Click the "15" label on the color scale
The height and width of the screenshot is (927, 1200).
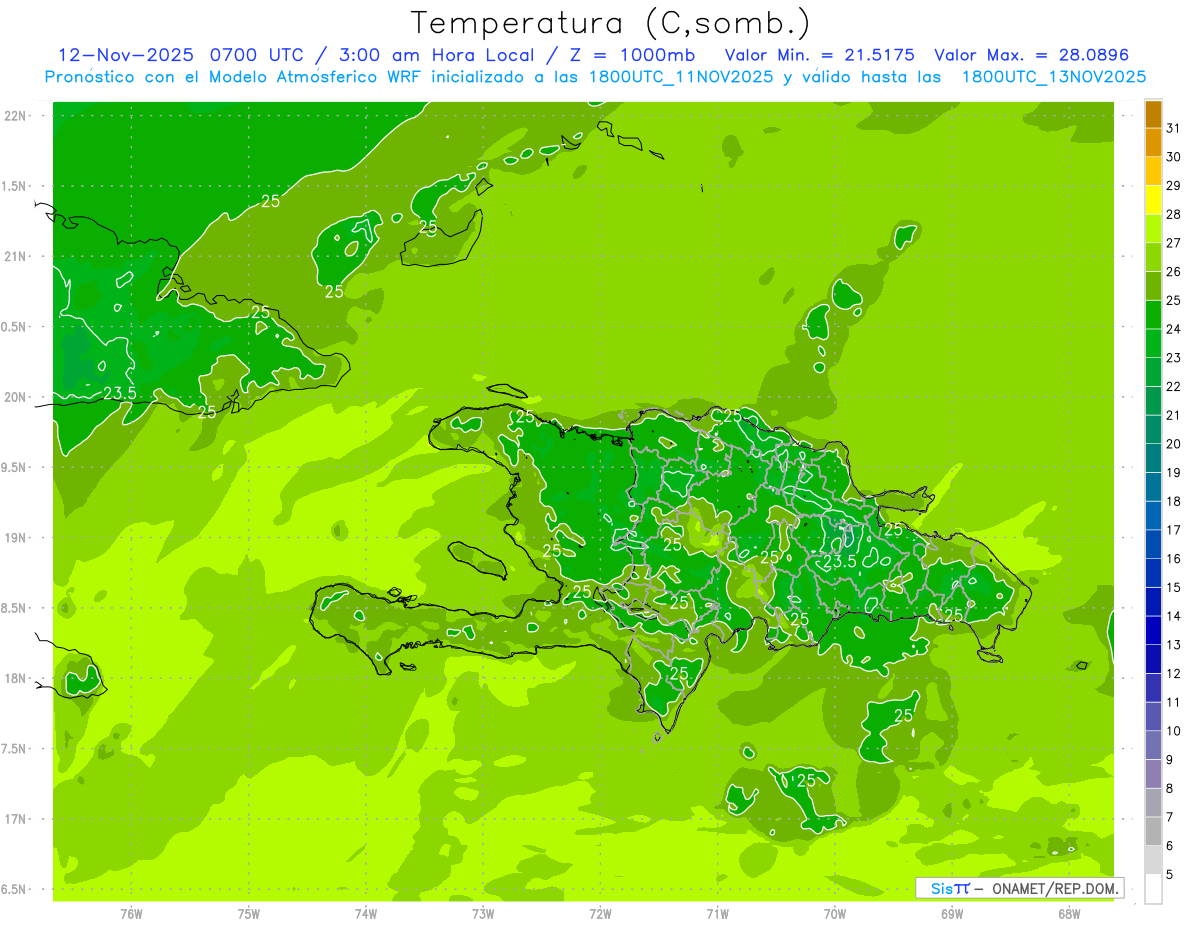1174,587
